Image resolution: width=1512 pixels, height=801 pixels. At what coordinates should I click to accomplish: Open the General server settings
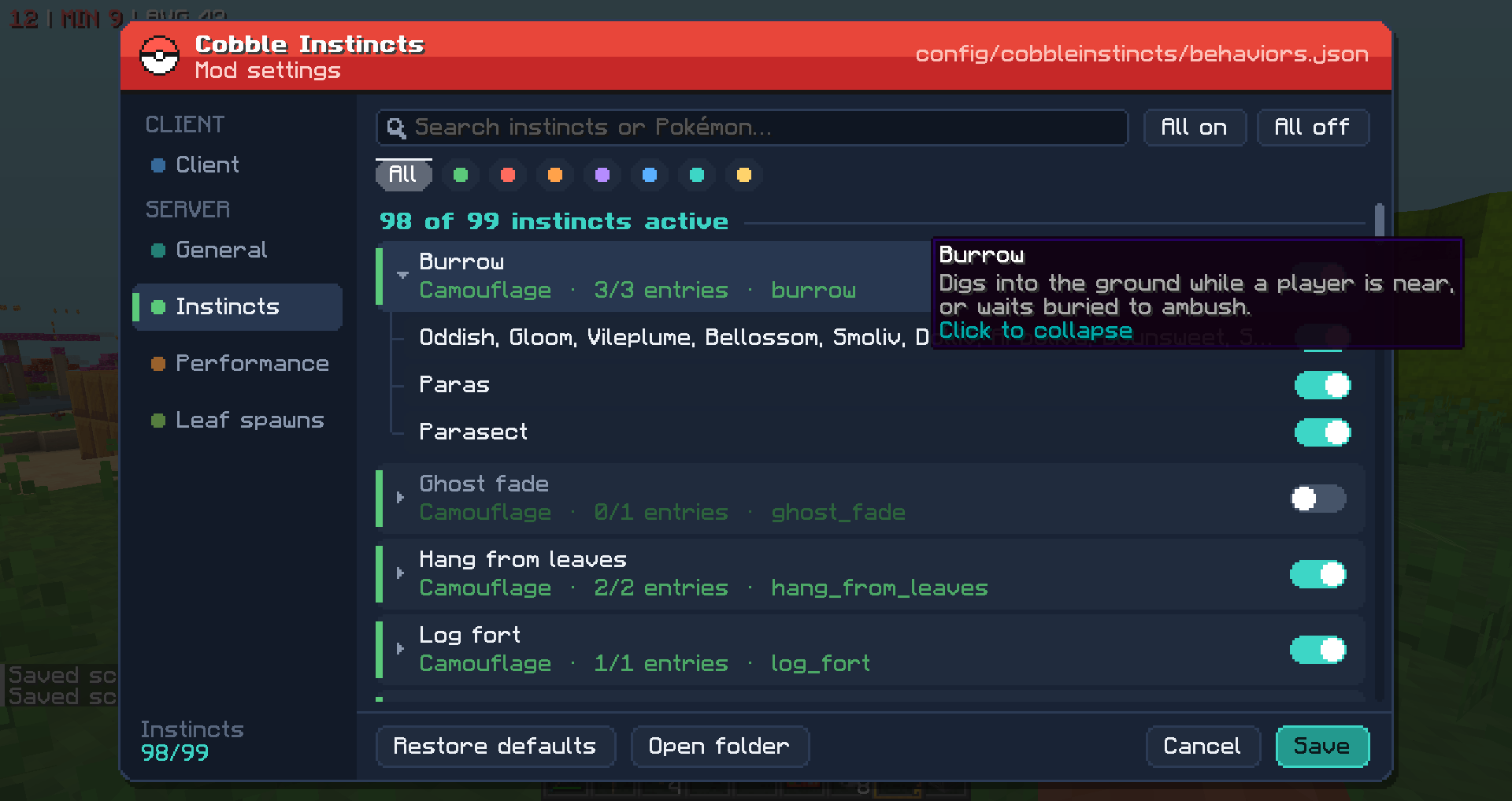coord(238,250)
